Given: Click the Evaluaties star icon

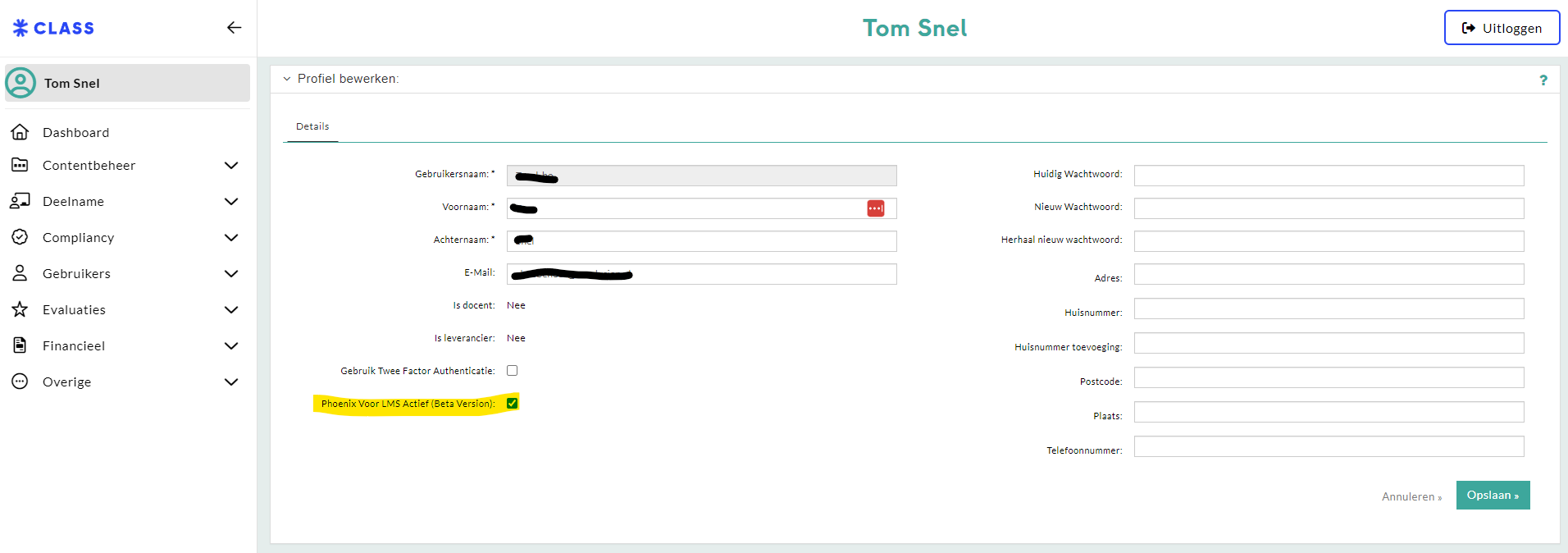Looking at the screenshot, I should click(x=20, y=309).
